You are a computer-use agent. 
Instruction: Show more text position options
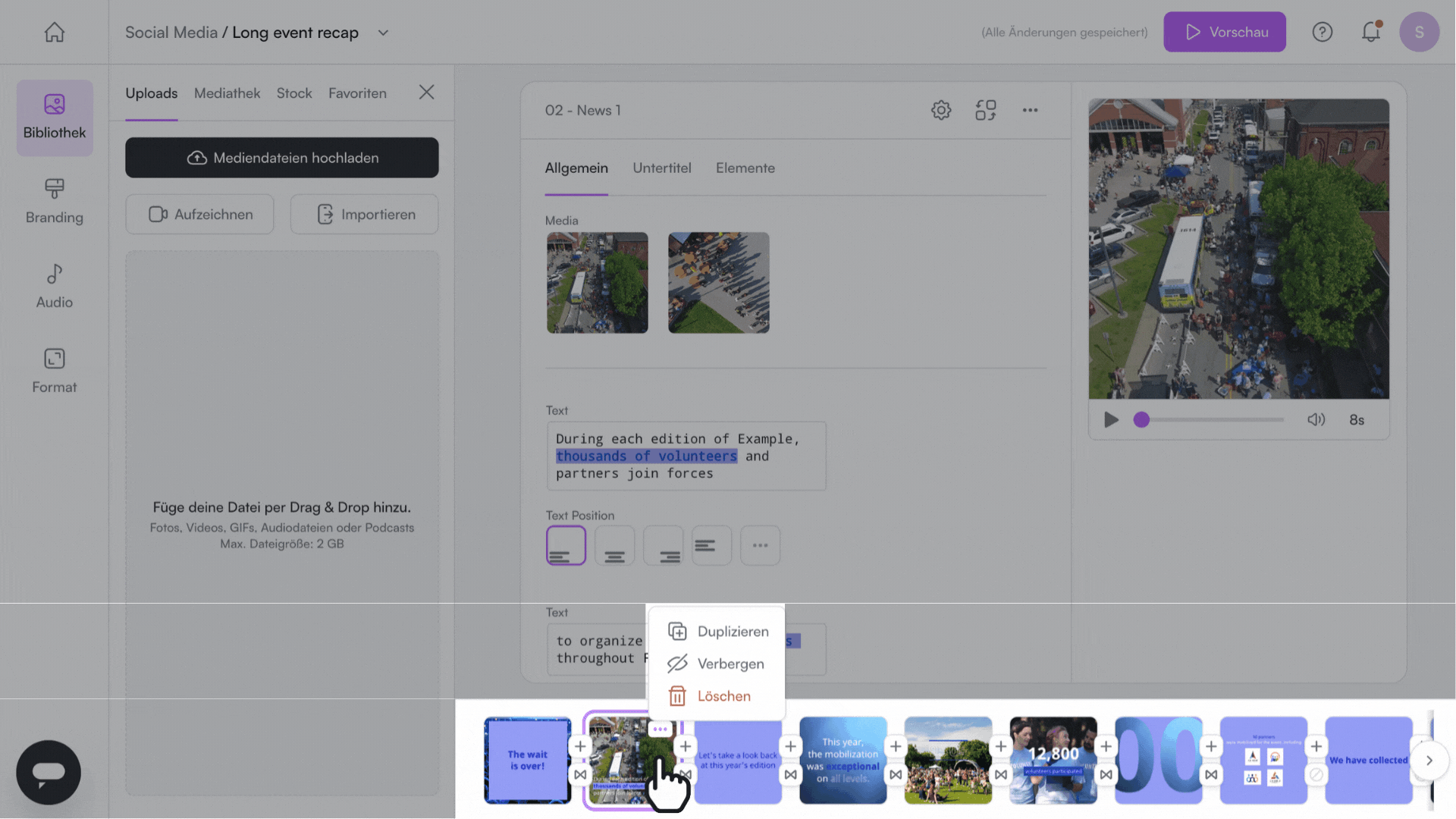(760, 545)
